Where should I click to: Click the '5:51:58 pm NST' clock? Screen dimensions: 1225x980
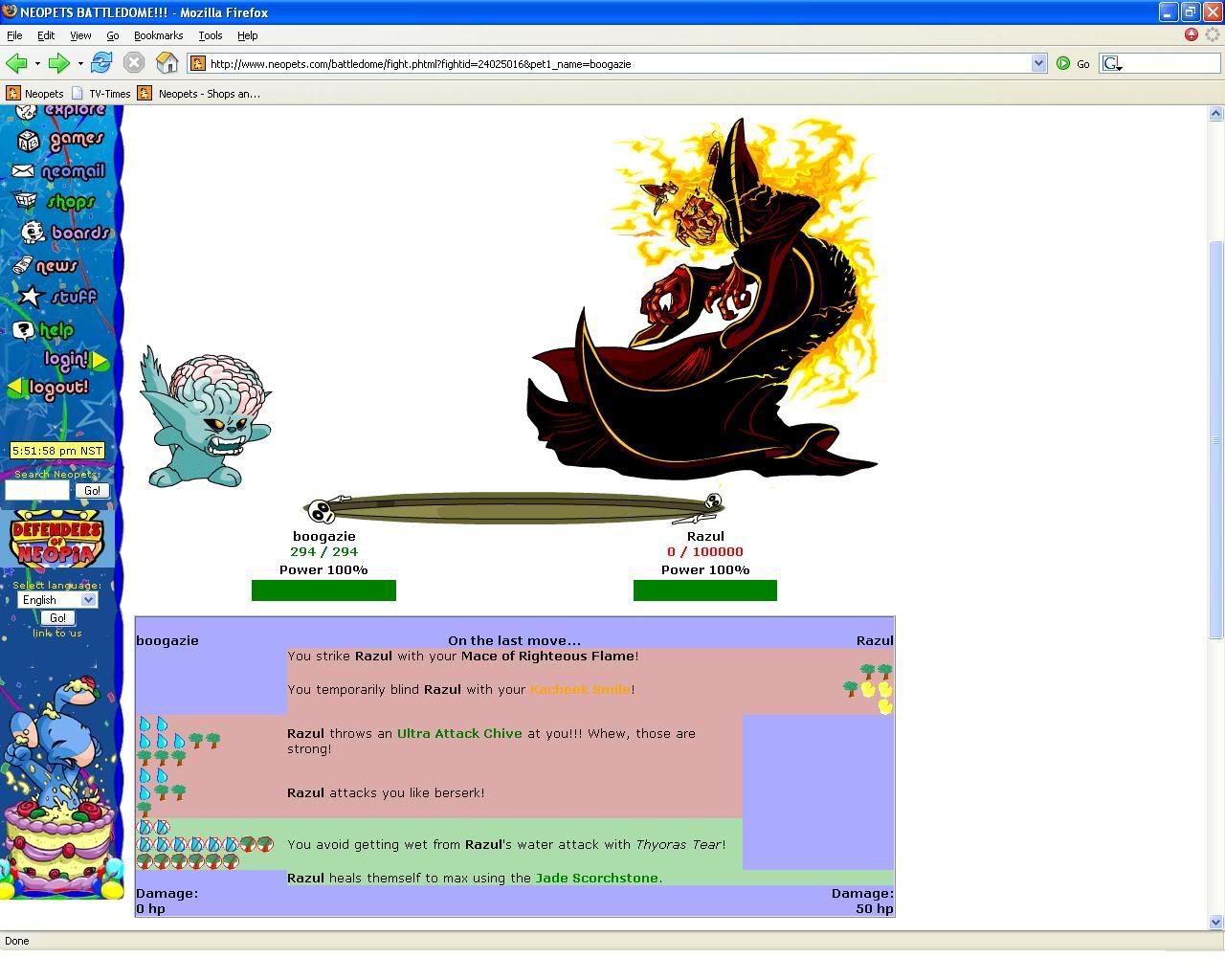pos(57,451)
